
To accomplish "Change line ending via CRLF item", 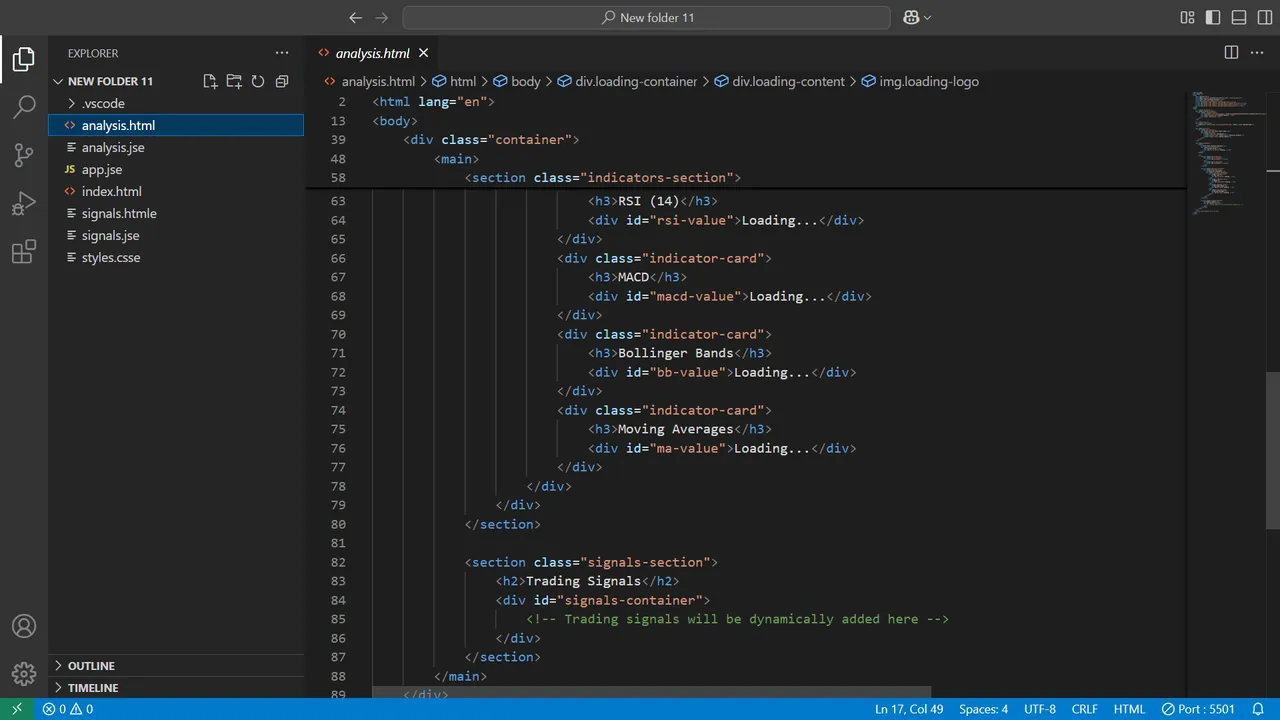I will point(1085,709).
